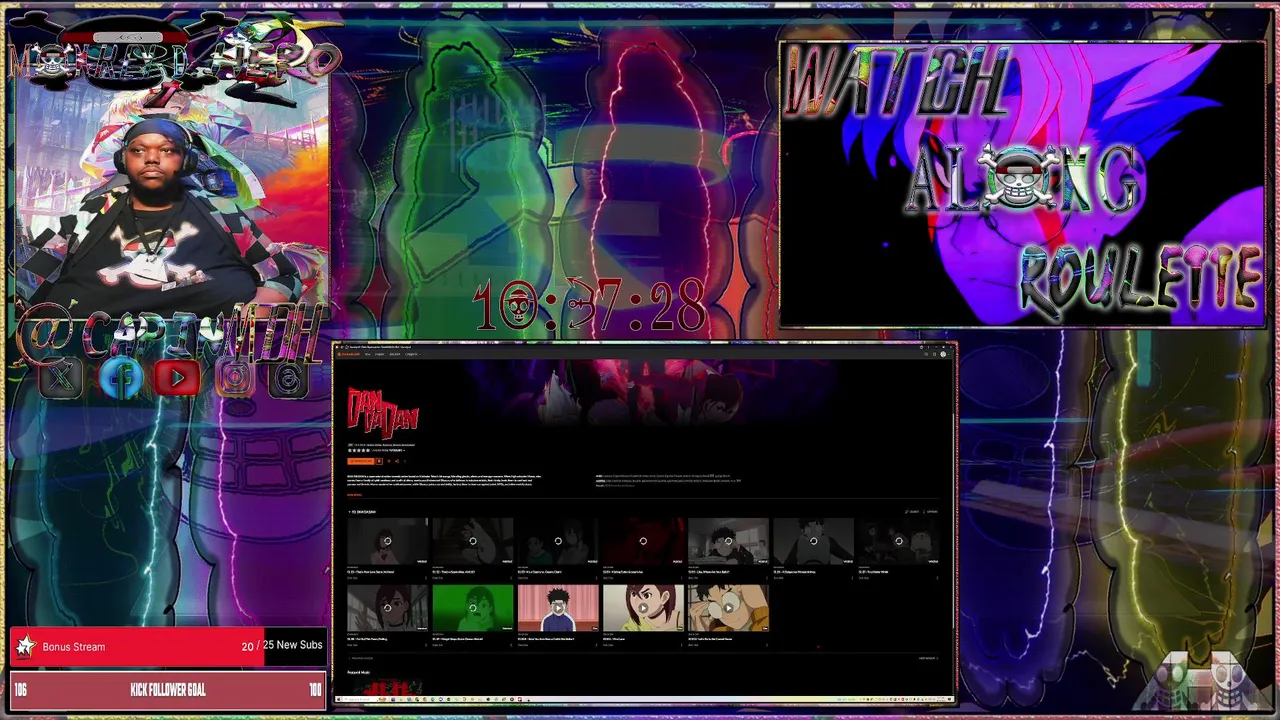Open the episode list Options menu
Image resolution: width=1280 pixels, height=720 pixels.
[x=930, y=512]
